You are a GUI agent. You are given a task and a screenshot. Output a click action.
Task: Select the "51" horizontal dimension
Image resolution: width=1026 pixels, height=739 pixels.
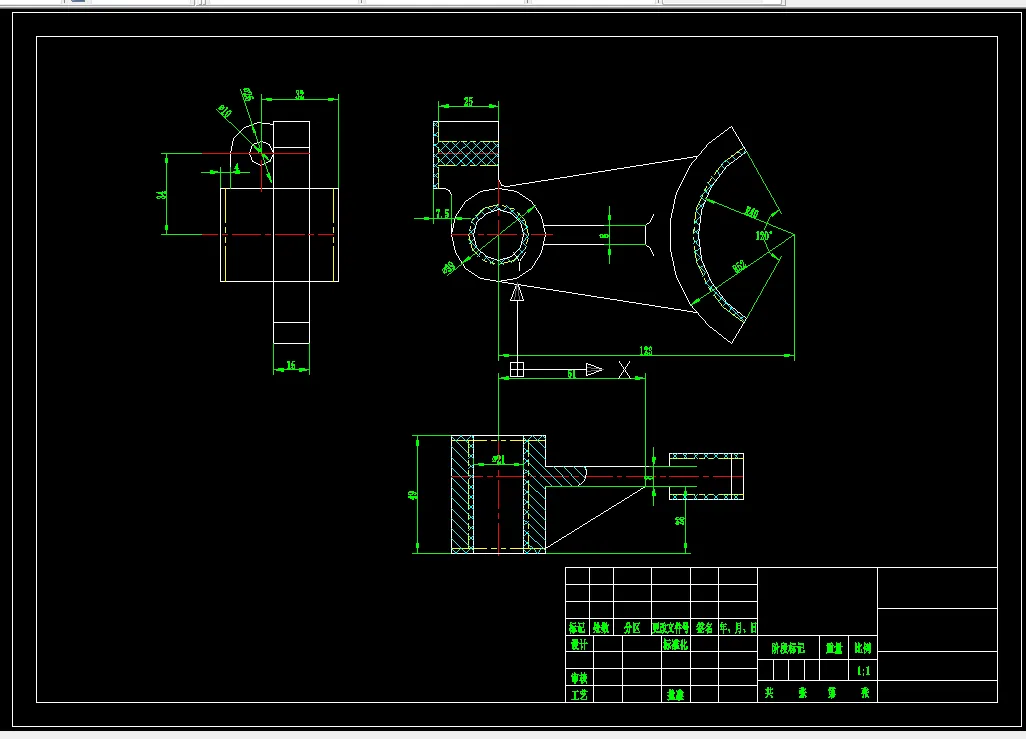[x=572, y=374]
